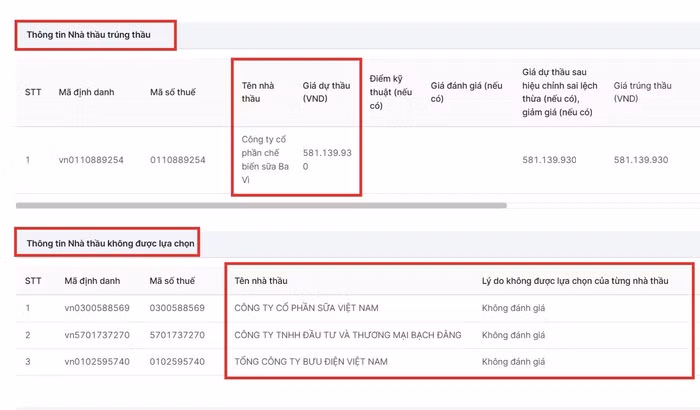This screenshot has width=700, height=410.
Task: Click the "Giá trúng thầu (VND)" column header
Action: (640, 93)
